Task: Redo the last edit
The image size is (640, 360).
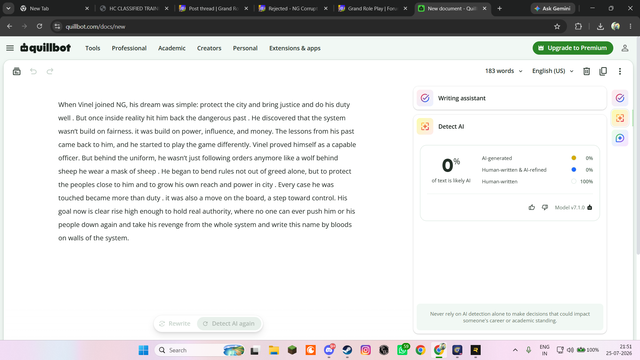Action: click(x=50, y=71)
